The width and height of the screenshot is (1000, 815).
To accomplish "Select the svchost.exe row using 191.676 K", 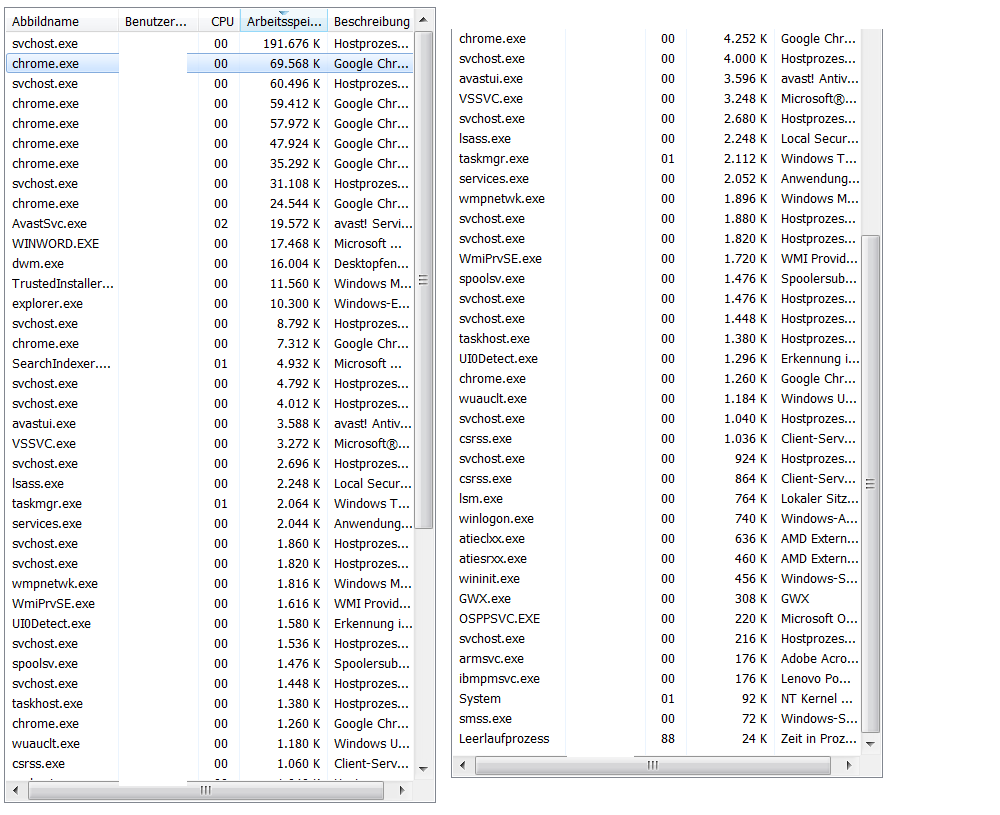I will click(210, 43).
